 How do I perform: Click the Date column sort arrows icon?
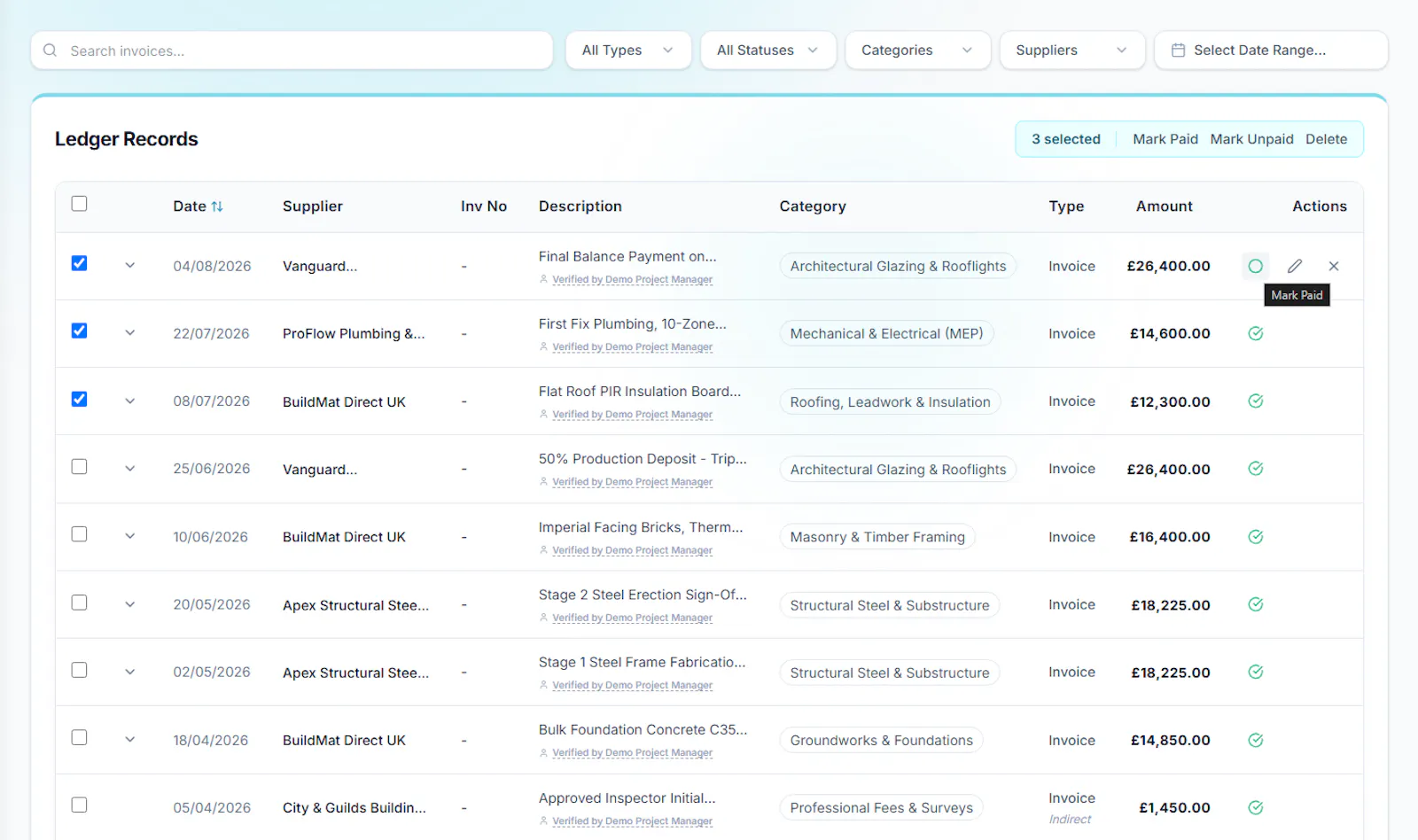(x=217, y=206)
